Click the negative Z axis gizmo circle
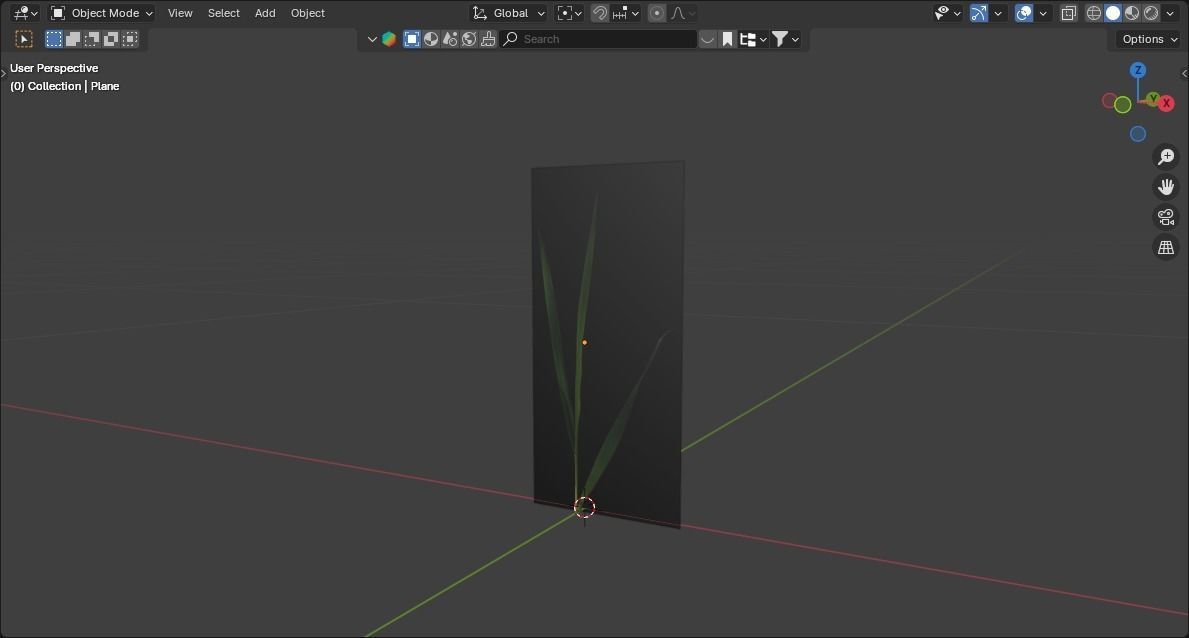 tap(1137, 134)
